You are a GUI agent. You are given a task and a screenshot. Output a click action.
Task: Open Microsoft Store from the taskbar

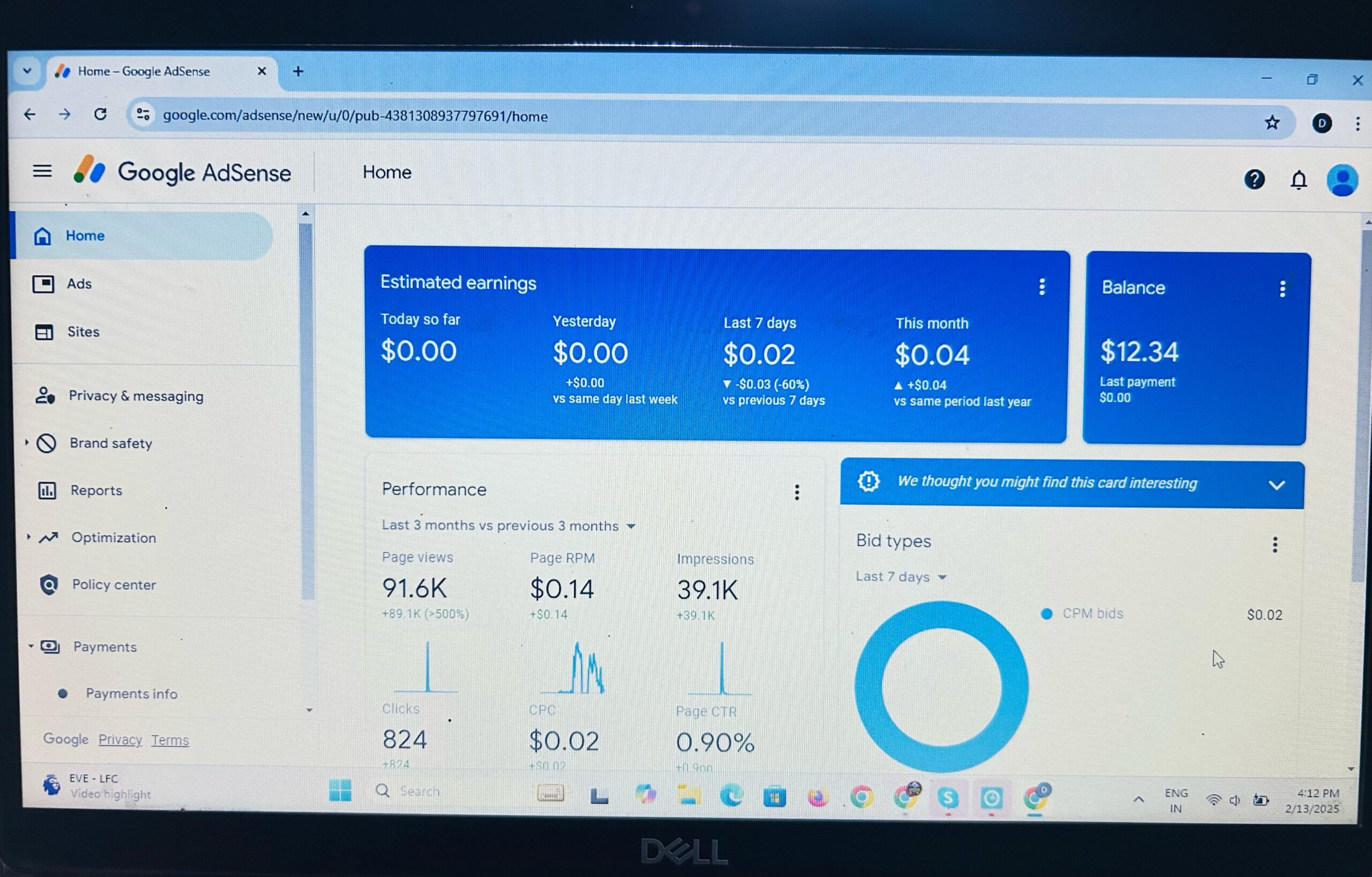pos(774,796)
